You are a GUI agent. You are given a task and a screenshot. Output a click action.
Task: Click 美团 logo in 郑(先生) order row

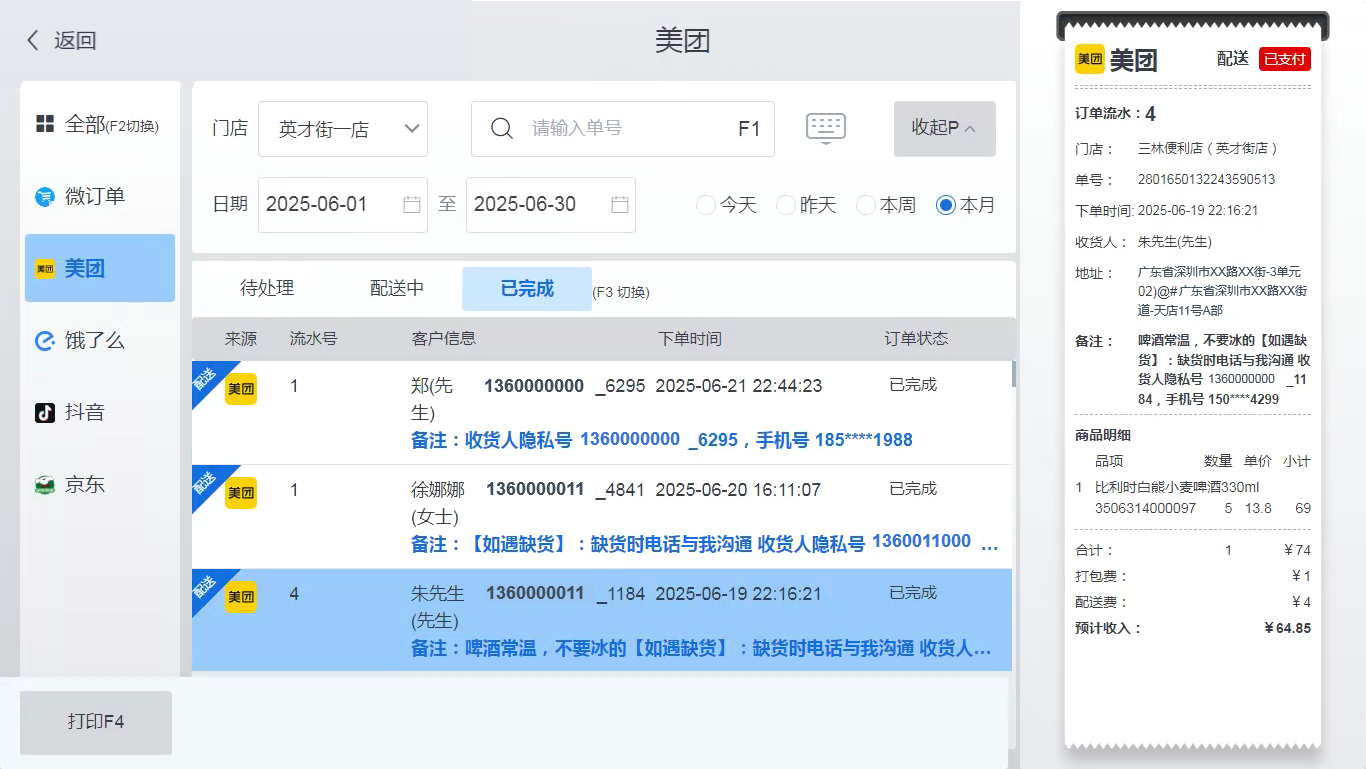pos(241,389)
